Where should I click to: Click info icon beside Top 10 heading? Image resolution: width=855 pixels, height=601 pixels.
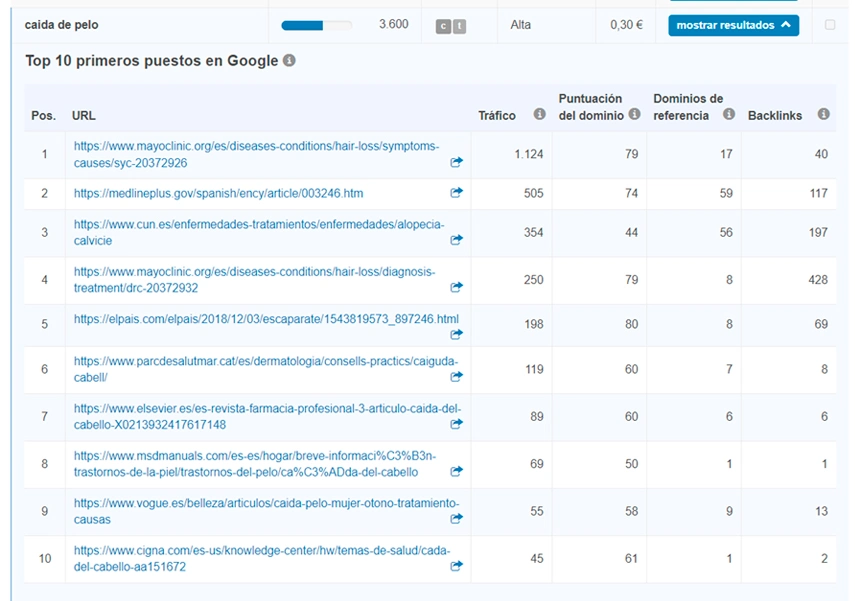pos(290,61)
